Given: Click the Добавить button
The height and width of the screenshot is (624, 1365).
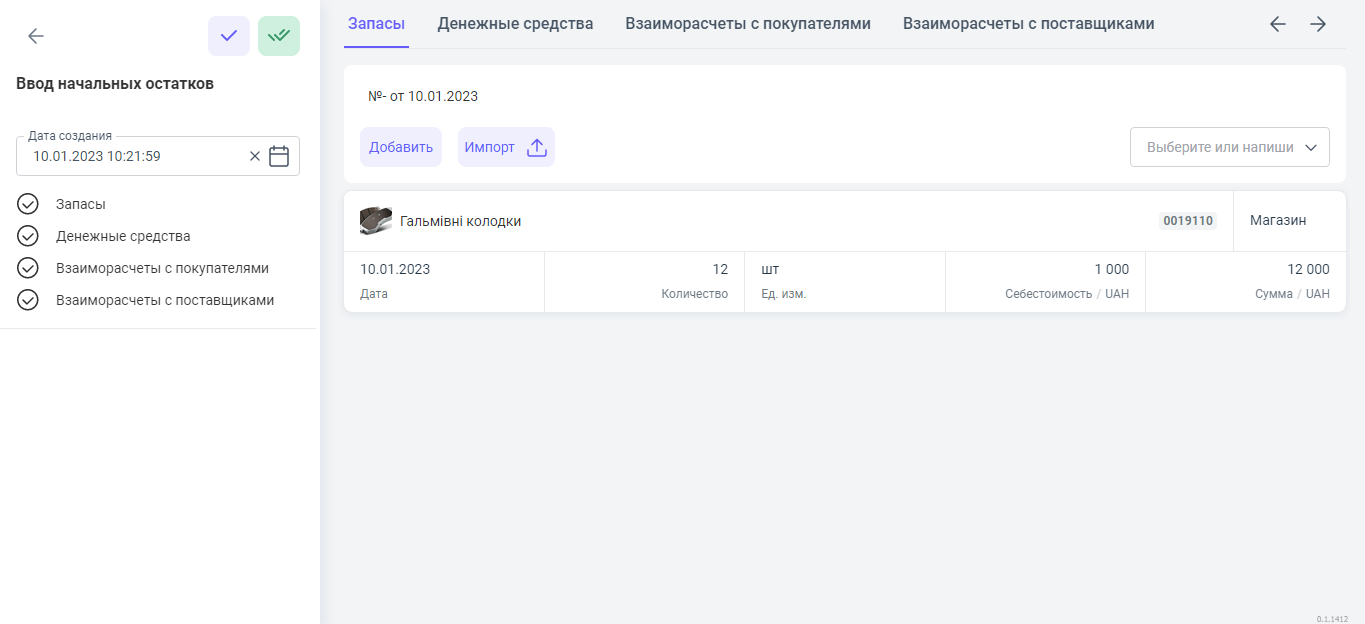Looking at the screenshot, I should point(401,147).
